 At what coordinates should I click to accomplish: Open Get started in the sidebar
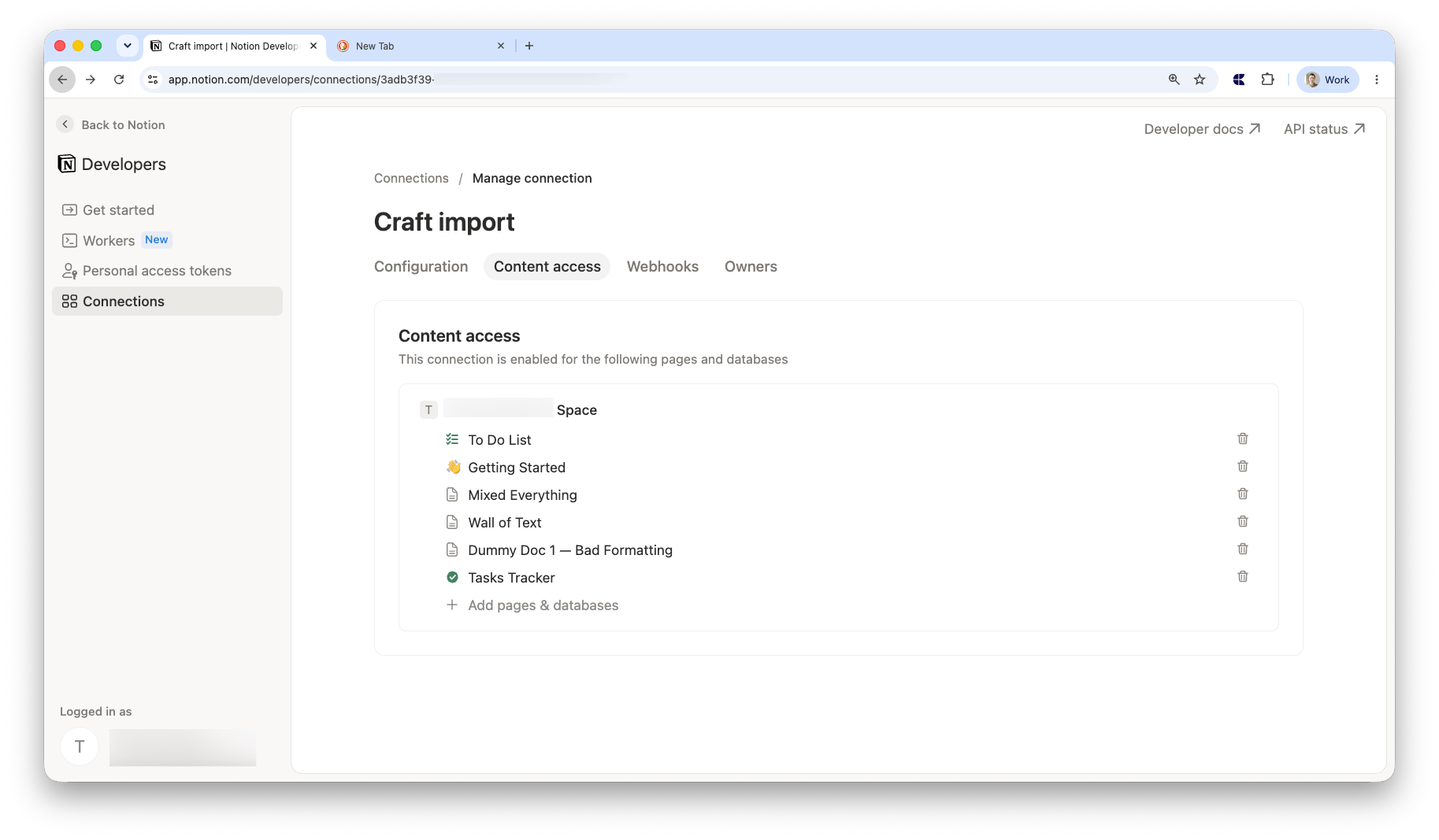click(x=167, y=210)
